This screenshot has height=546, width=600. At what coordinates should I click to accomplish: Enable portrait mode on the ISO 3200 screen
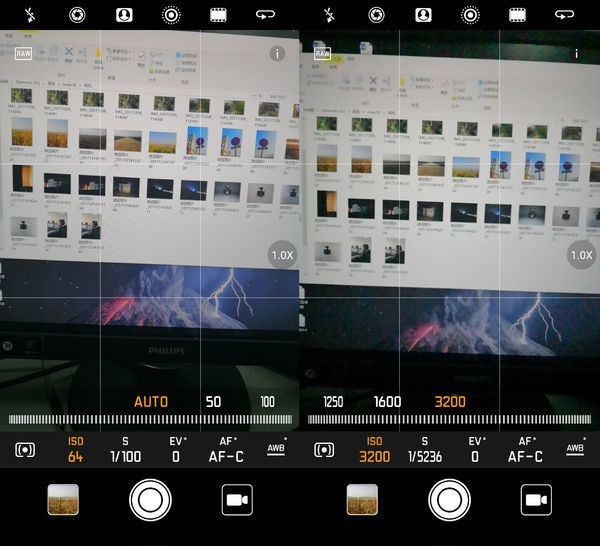point(424,15)
